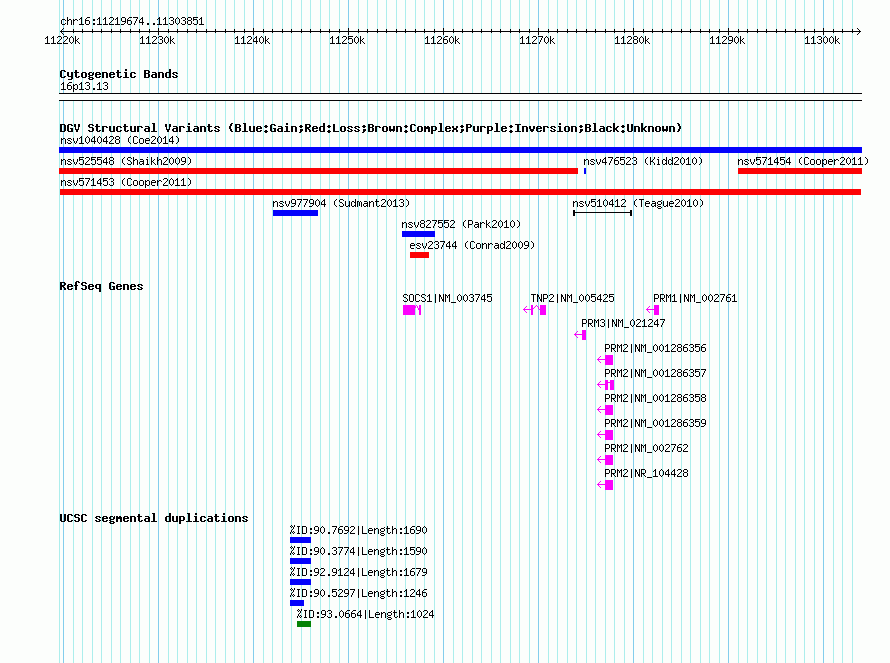Click the nsv510412 (Teague2010) black interval glyph
Screen dimensions: 890x663
[602, 213]
